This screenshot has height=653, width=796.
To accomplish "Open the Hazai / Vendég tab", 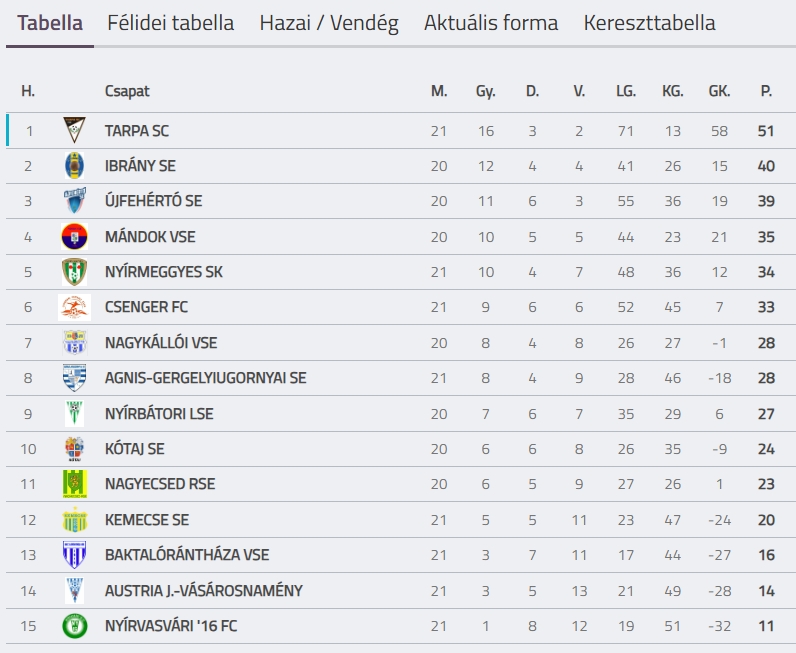I will pos(329,23).
